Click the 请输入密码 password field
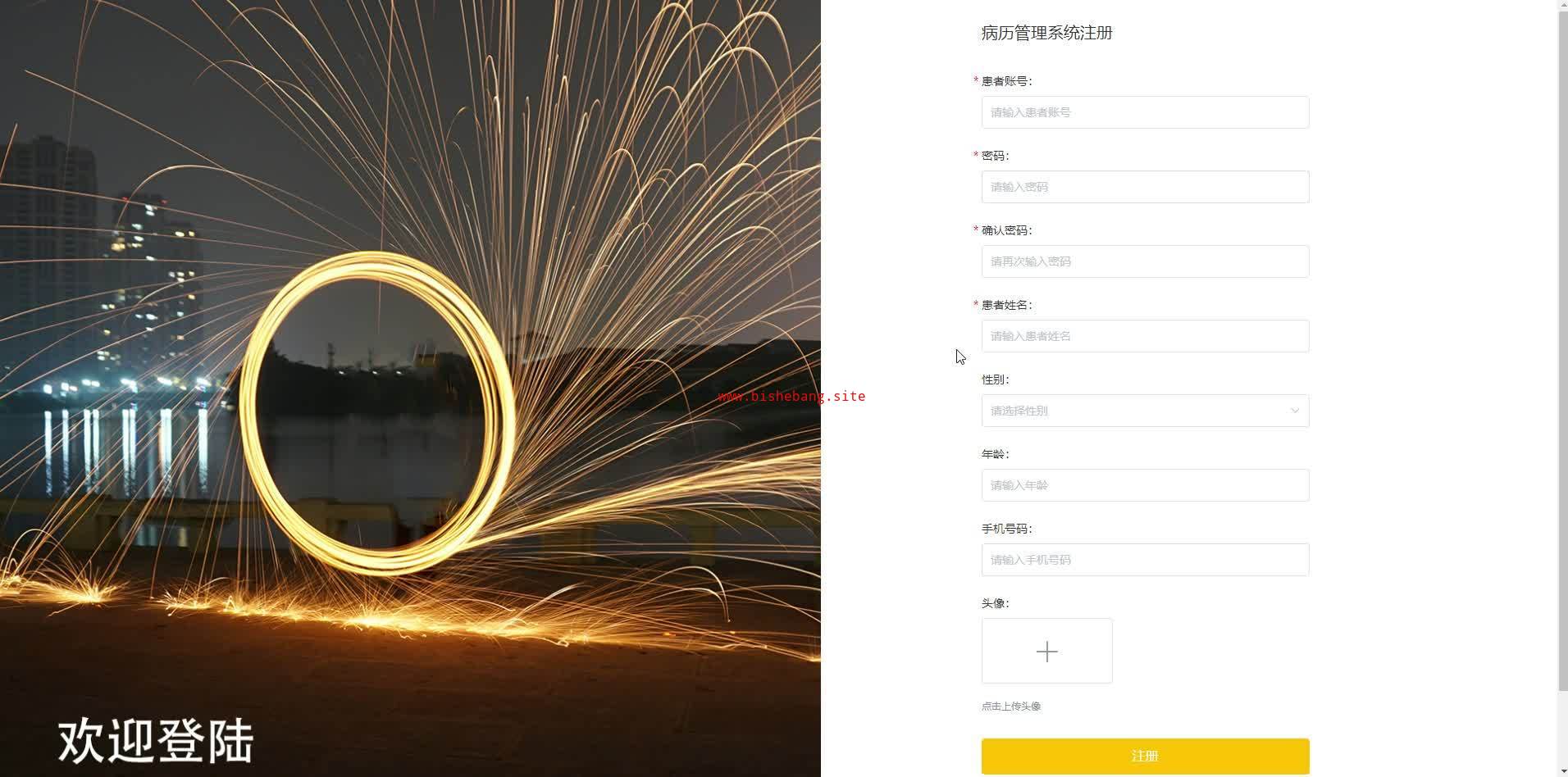 pos(1145,187)
